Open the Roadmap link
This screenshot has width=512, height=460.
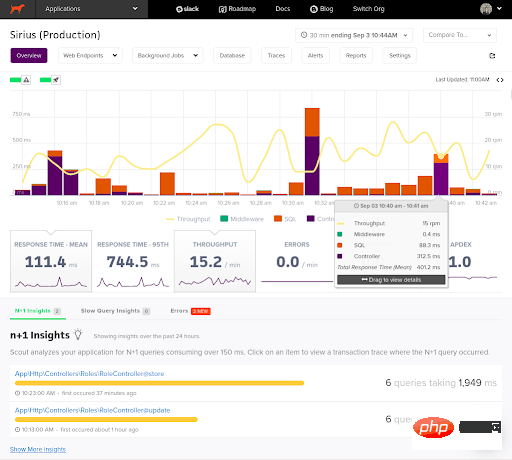(237, 9)
